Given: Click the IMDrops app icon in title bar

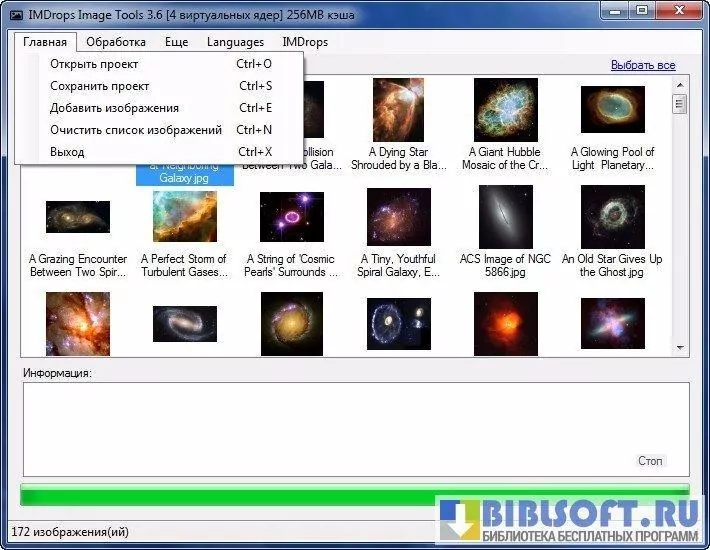Looking at the screenshot, I should pos(16,12).
